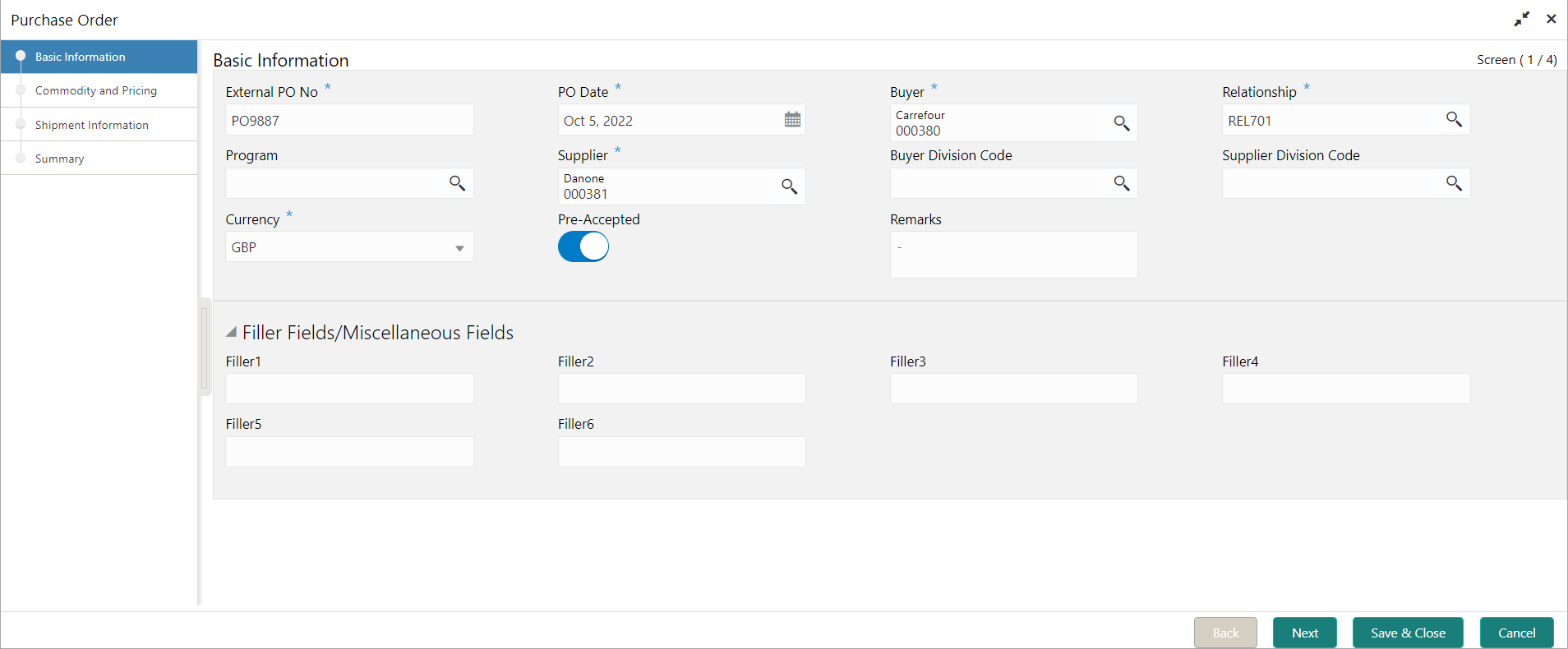This screenshot has width=1568, height=649.
Task: Click into the Remarks text area
Action: 1013,255
